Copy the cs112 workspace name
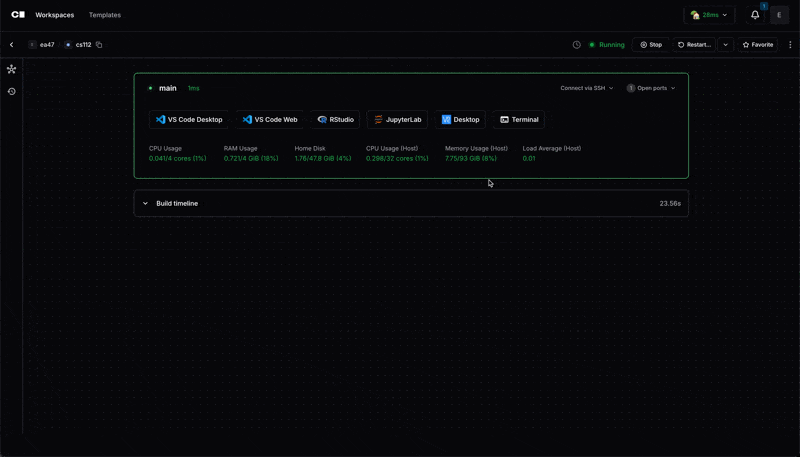This screenshot has width=800, height=457. tap(99, 45)
